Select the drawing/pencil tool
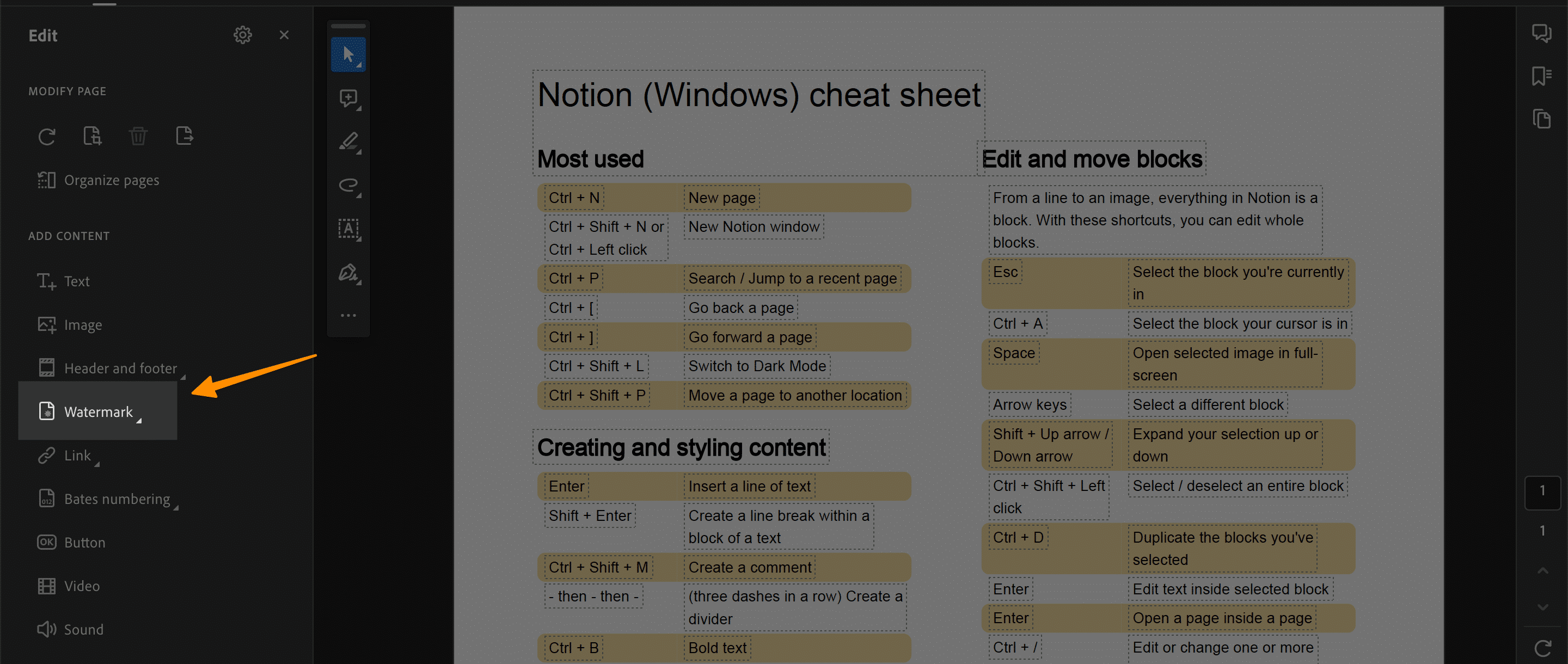Image resolution: width=1568 pixels, height=664 pixels. coord(350,141)
